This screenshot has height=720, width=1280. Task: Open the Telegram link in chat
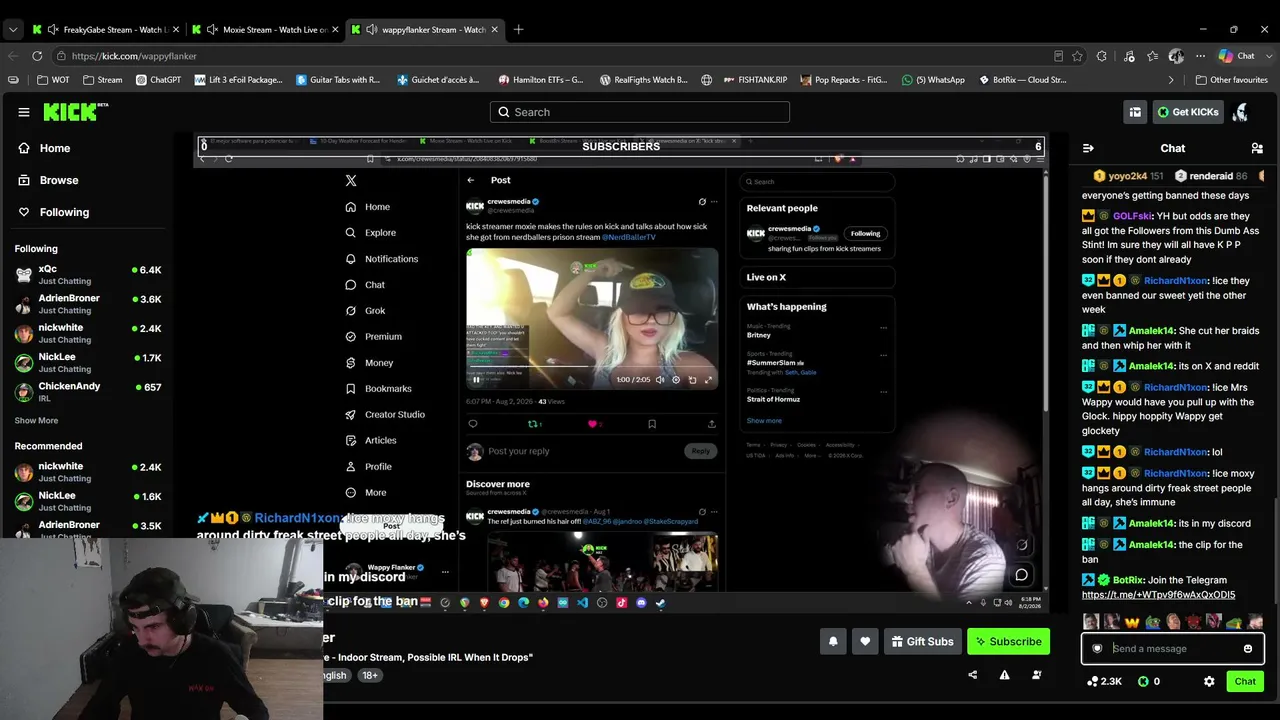(x=1158, y=595)
